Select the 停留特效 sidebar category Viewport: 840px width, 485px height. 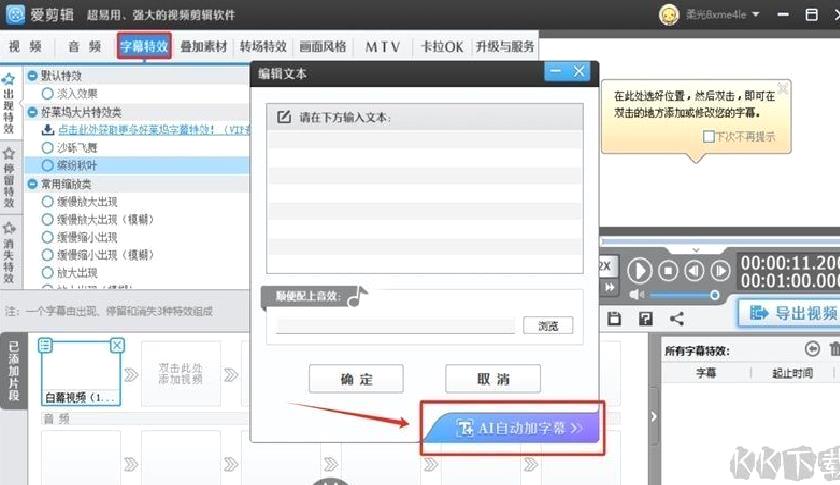pos(9,177)
